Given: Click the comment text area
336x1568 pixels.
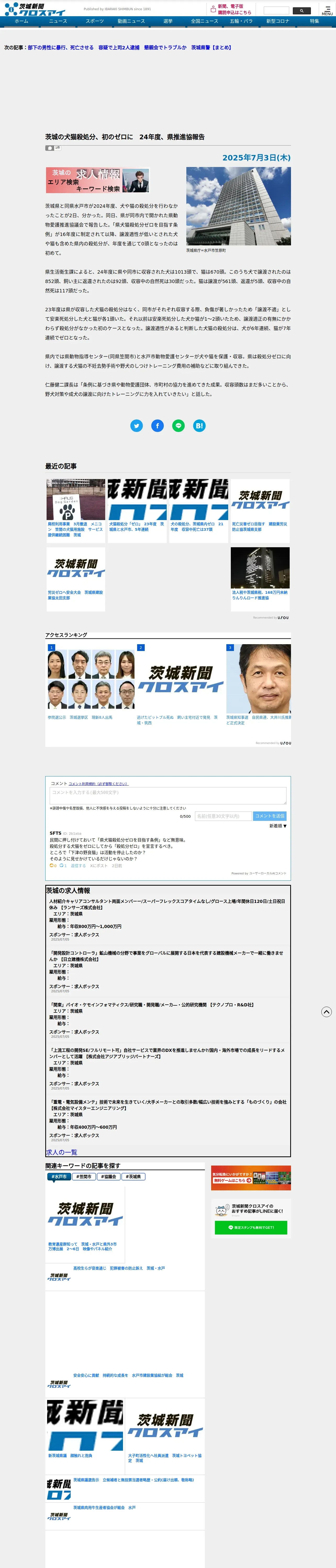Looking at the screenshot, I should coord(168,795).
